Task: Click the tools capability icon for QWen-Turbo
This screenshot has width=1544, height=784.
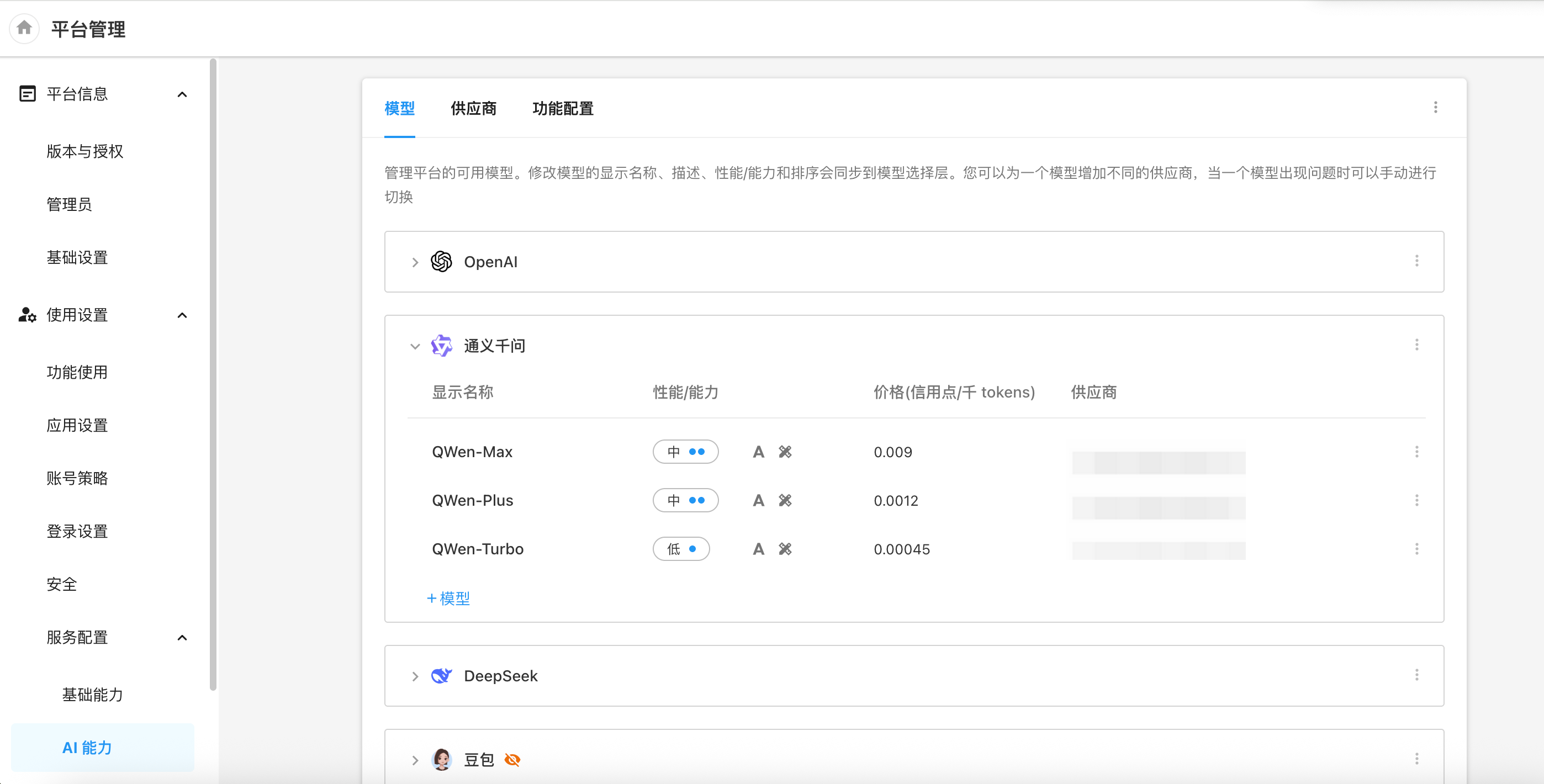Action: pos(785,549)
